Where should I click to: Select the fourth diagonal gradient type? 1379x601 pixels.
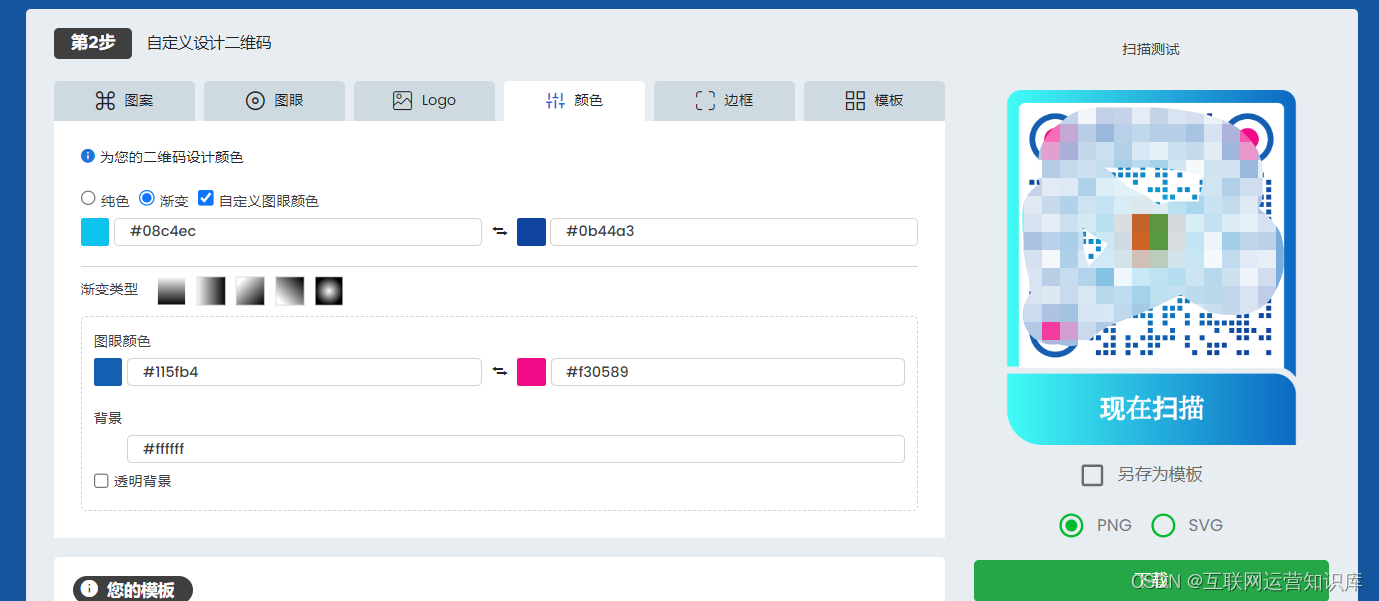click(x=289, y=291)
